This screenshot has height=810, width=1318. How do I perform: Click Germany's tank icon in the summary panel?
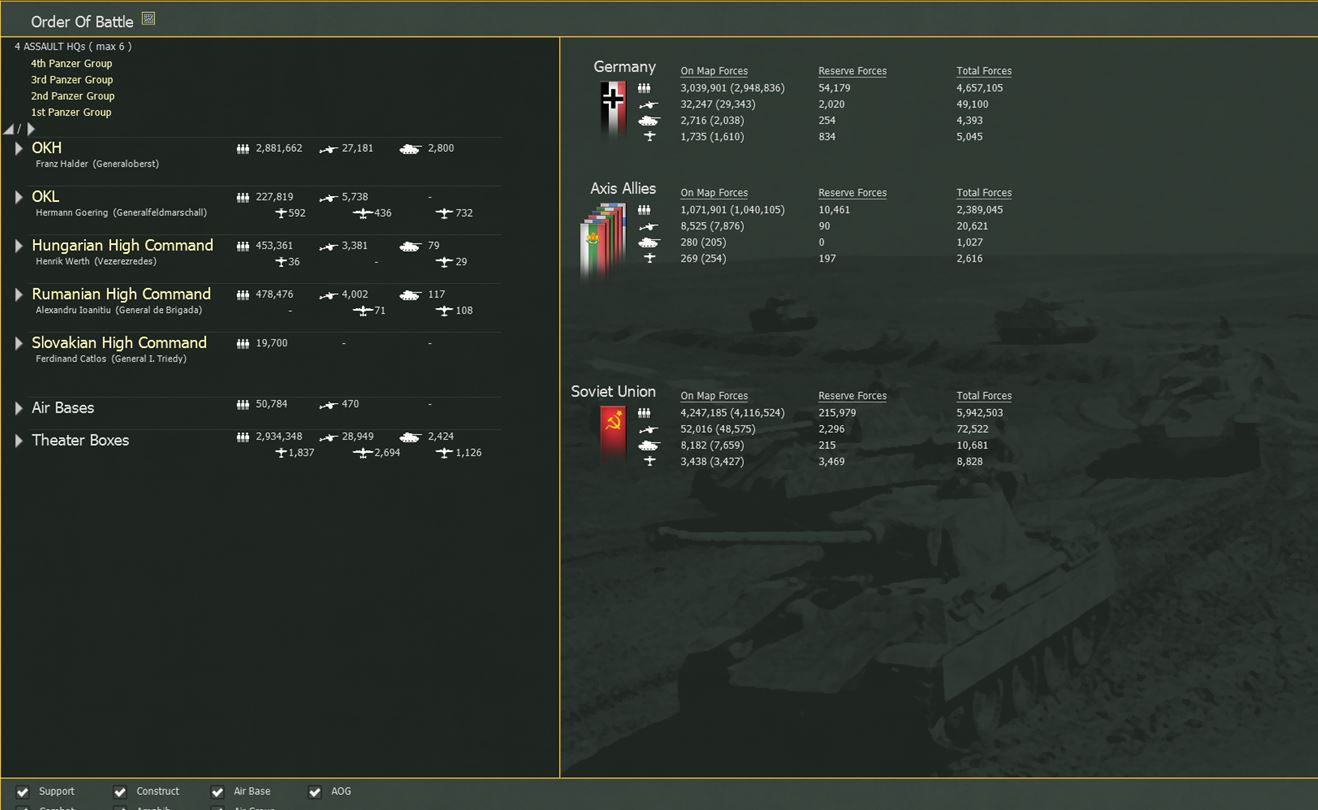(649, 120)
